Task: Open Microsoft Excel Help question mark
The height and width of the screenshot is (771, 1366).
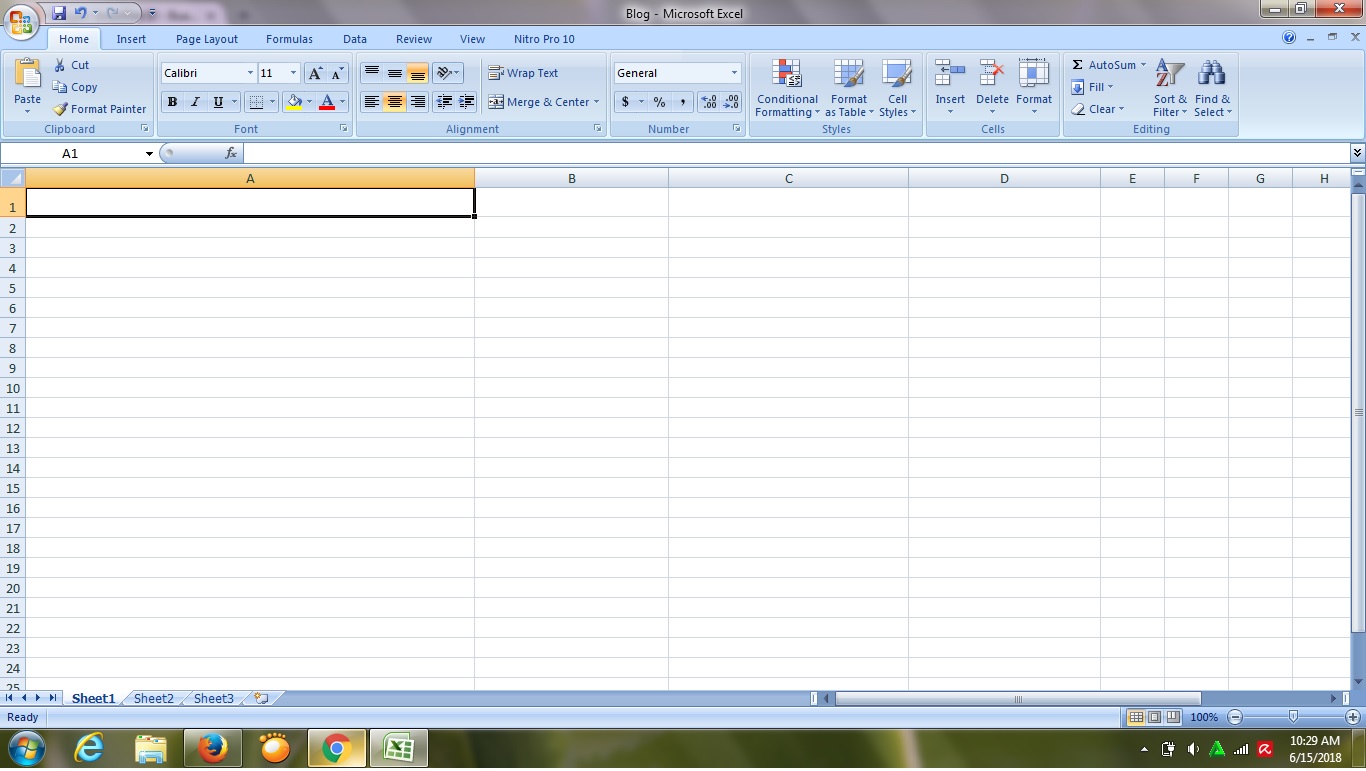Action: coord(1289,38)
